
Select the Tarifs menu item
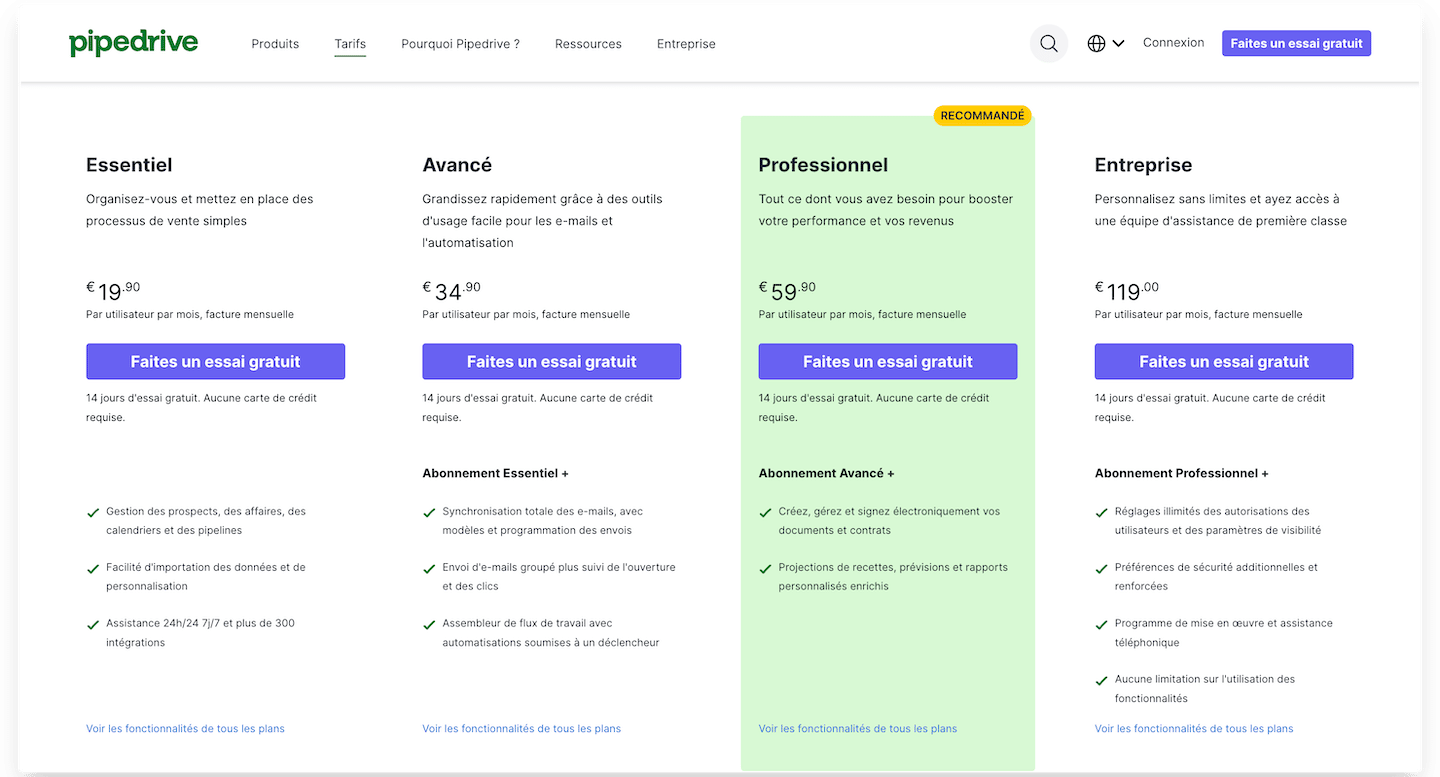(350, 44)
